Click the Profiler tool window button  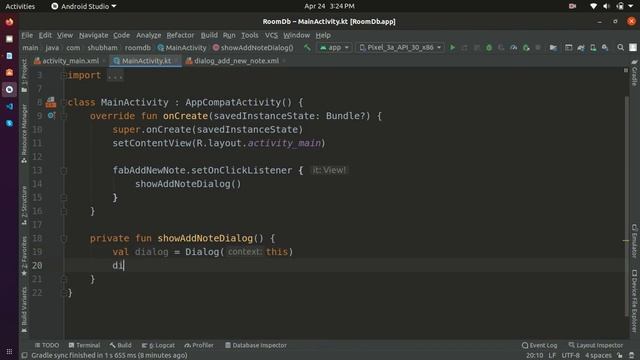(199, 345)
